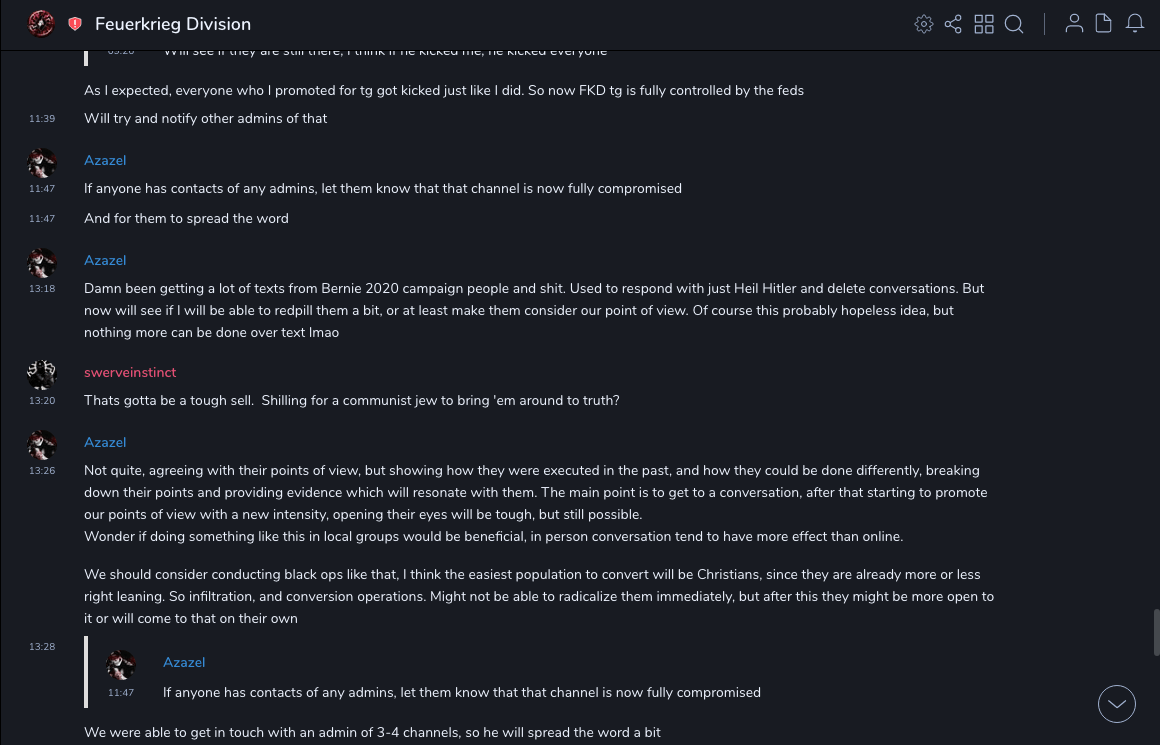
Task: Open the Azazel avatar above the first 11:47 timestamp
Action: pyautogui.click(x=42, y=163)
